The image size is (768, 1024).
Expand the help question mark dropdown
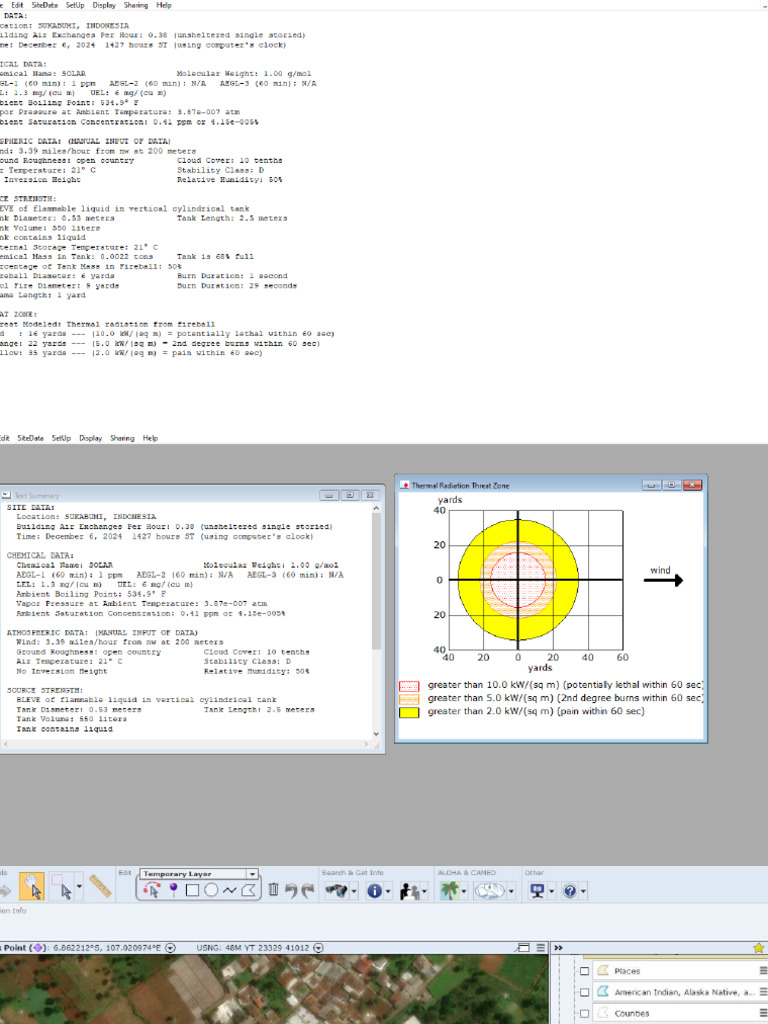click(x=582, y=890)
